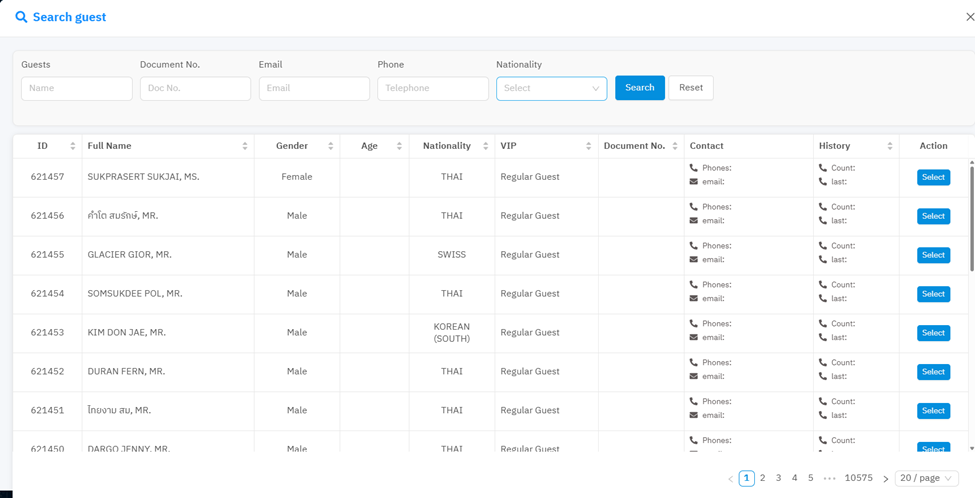Sort the table by ID column

72,146
